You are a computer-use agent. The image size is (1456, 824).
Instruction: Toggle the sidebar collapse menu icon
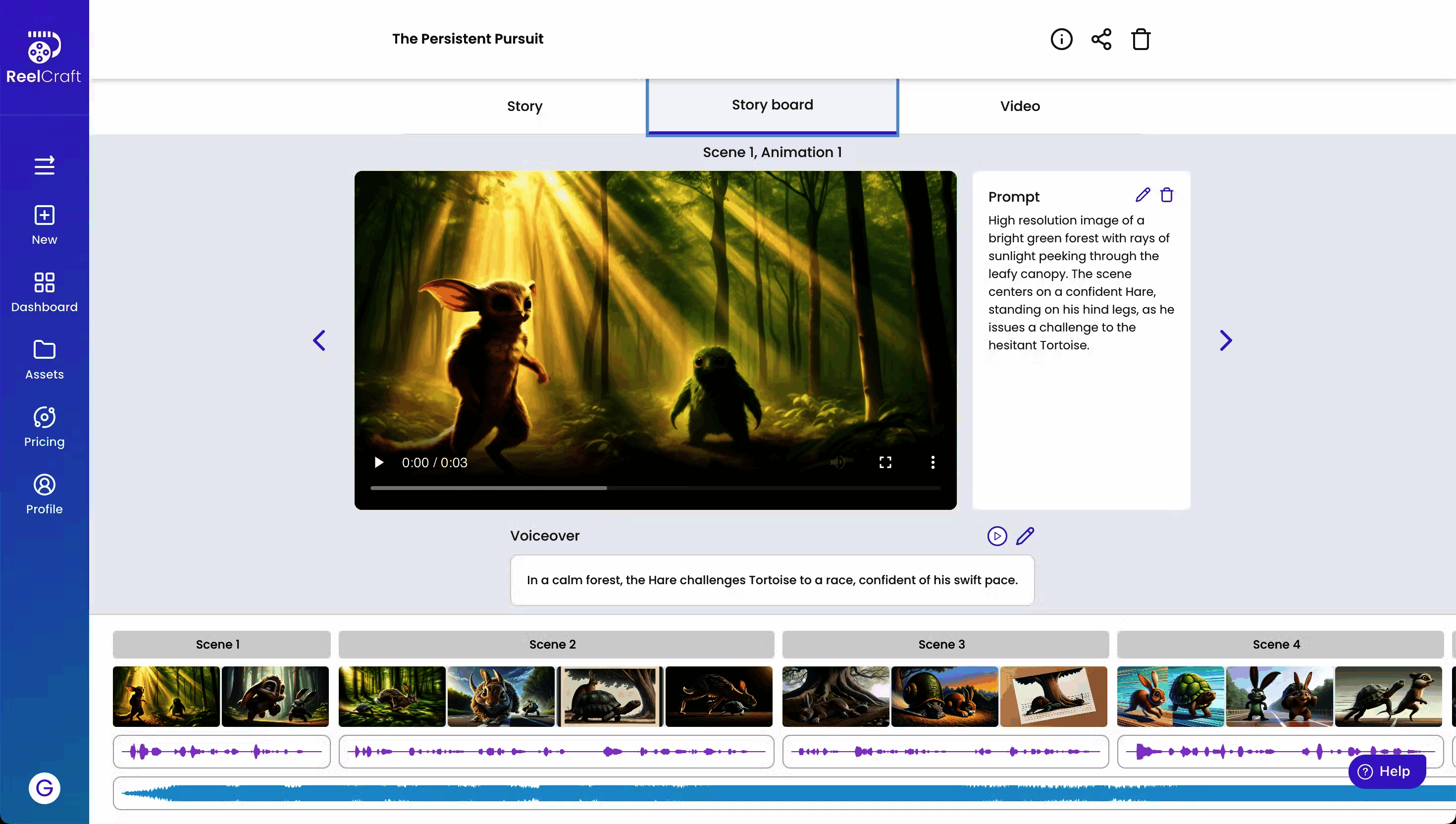tap(44, 165)
